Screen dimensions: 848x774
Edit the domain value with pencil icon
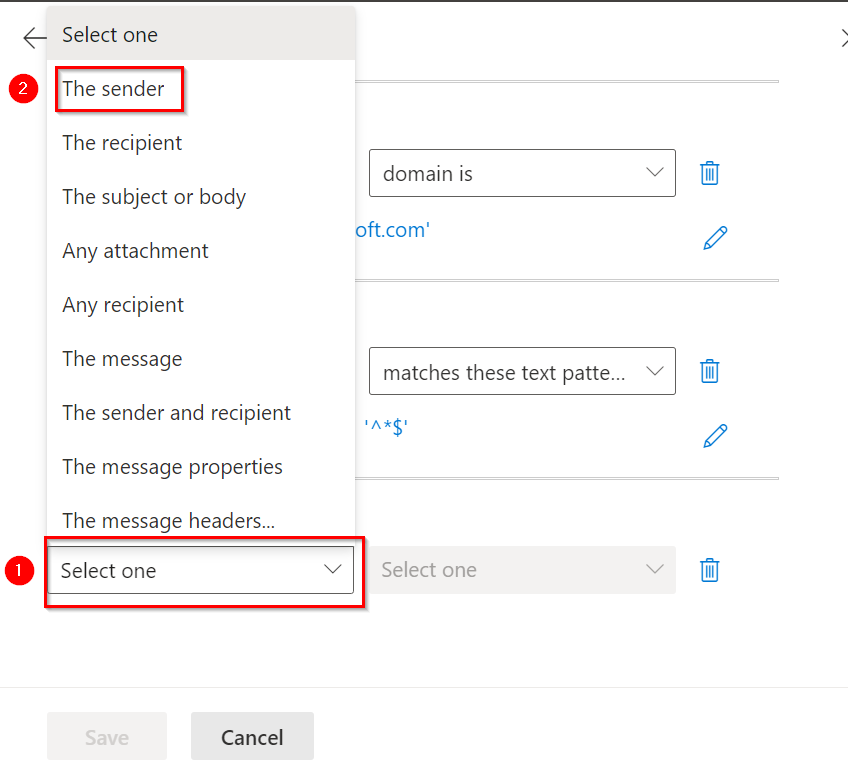pos(715,238)
